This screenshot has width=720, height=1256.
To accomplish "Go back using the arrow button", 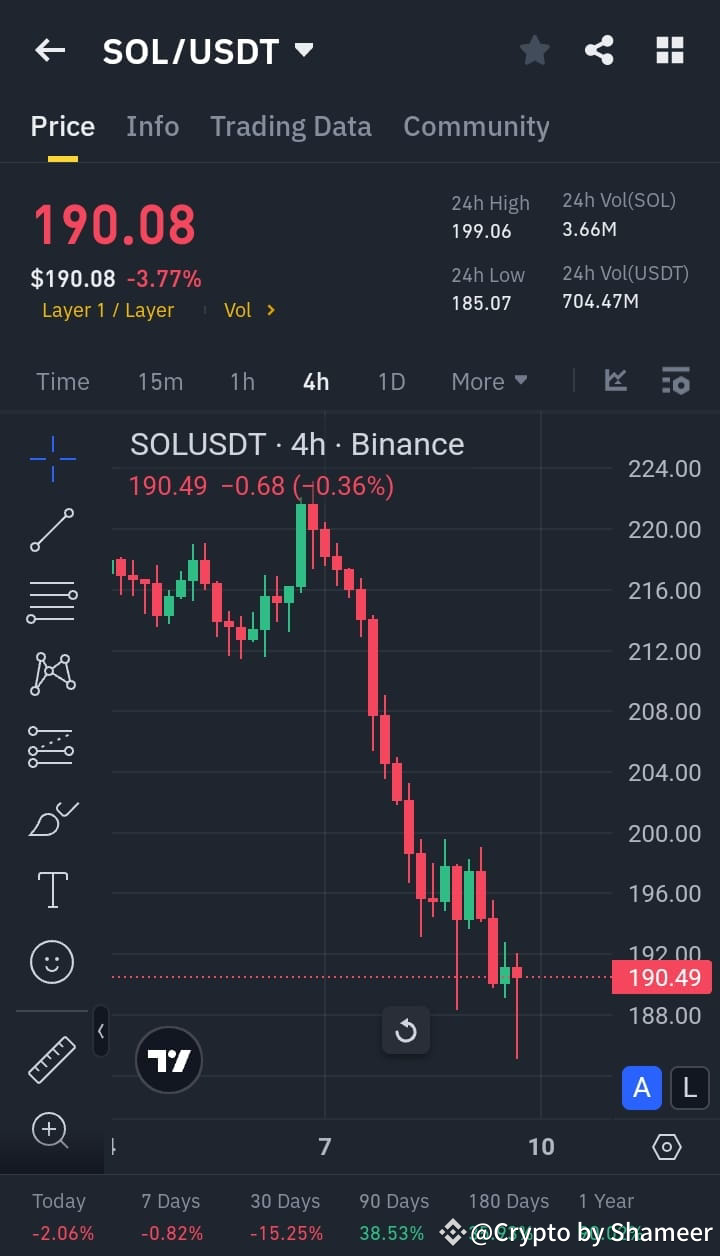I will [50, 50].
